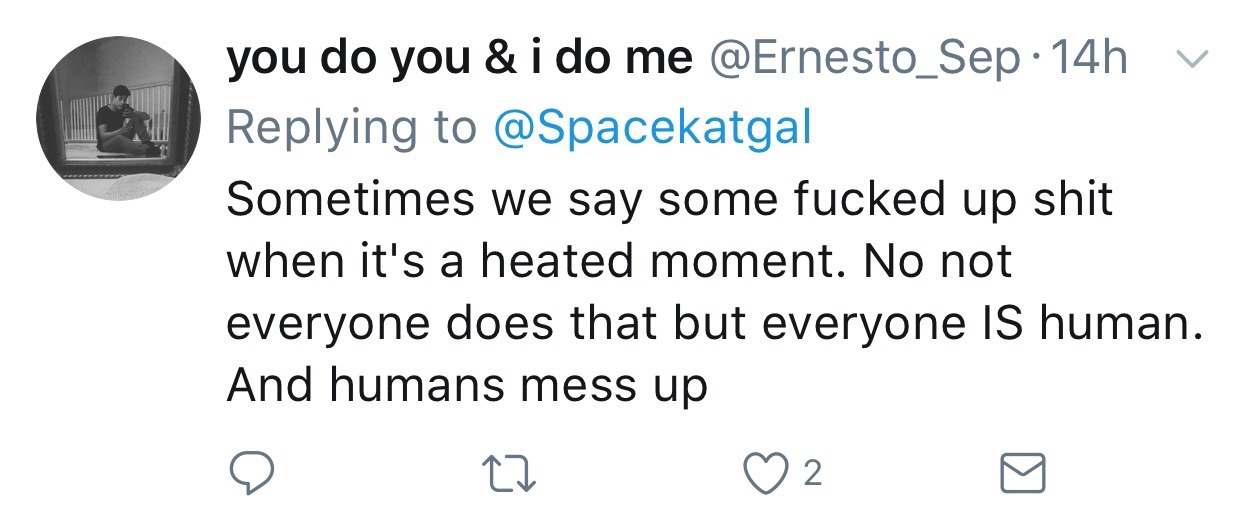Click the line "when it's a heated moment"
The height and width of the screenshot is (509, 1242).
click(x=619, y=262)
